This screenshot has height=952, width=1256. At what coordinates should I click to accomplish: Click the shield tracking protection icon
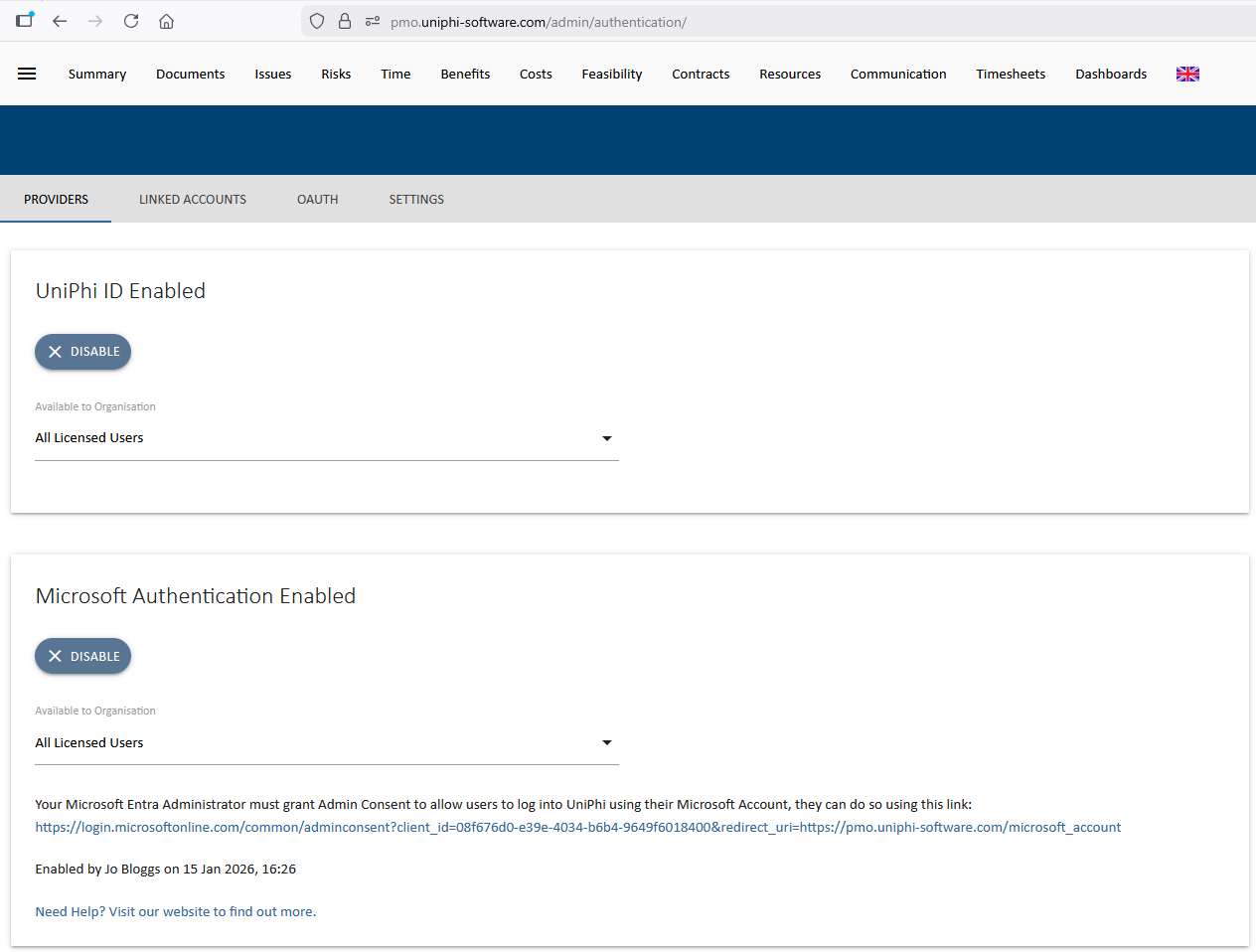click(x=317, y=21)
